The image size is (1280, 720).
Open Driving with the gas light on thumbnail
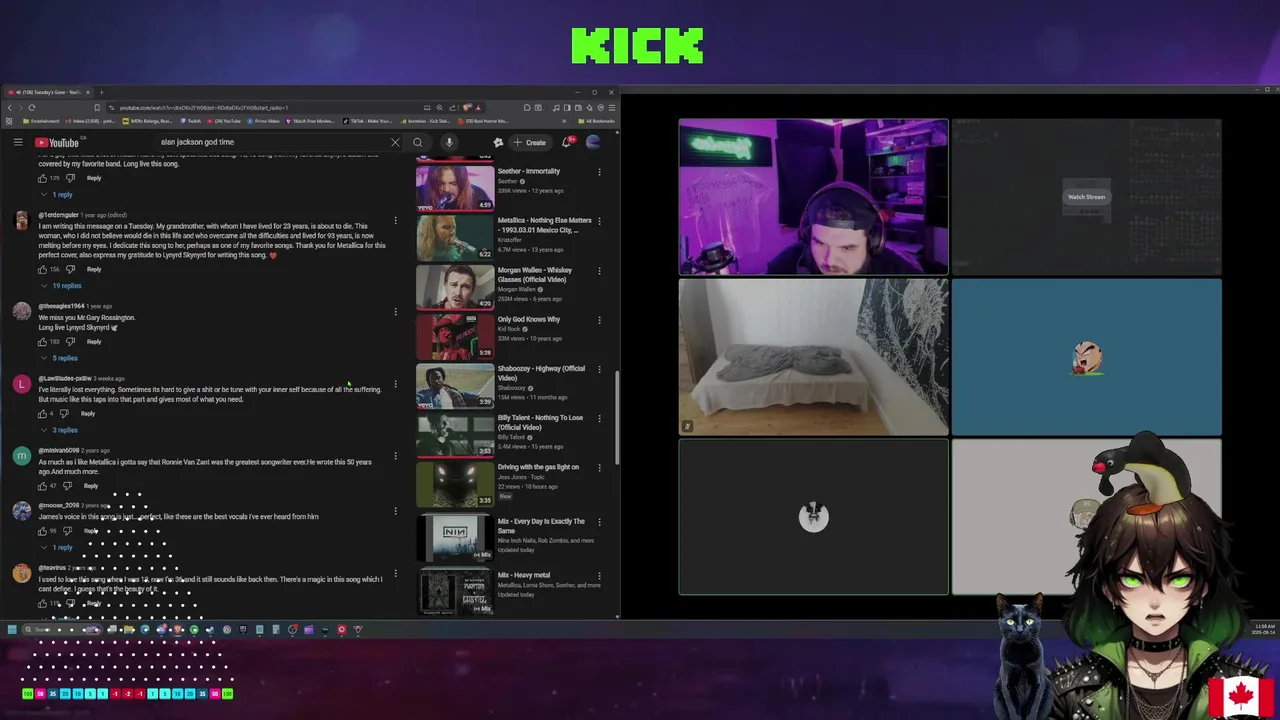(x=455, y=484)
